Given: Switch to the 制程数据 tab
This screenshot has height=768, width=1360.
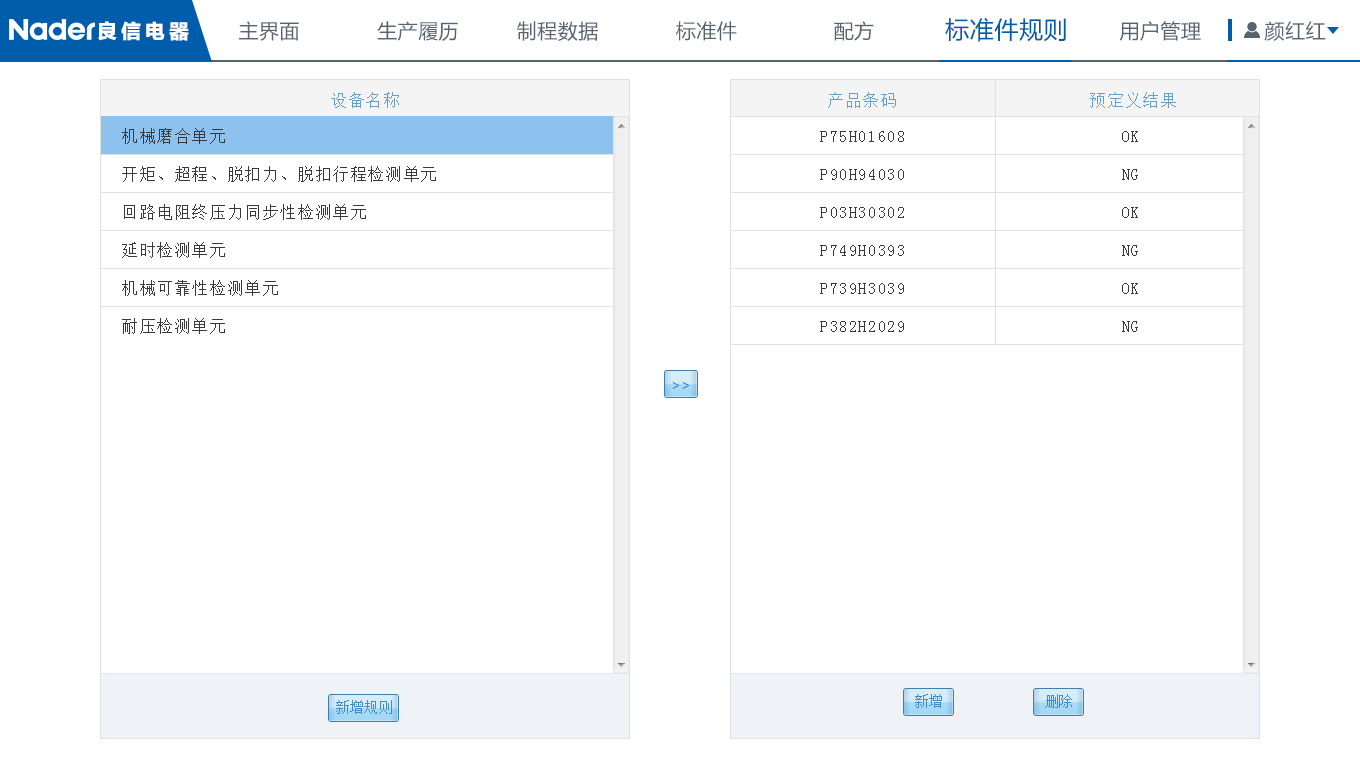Looking at the screenshot, I should tap(558, 31).
